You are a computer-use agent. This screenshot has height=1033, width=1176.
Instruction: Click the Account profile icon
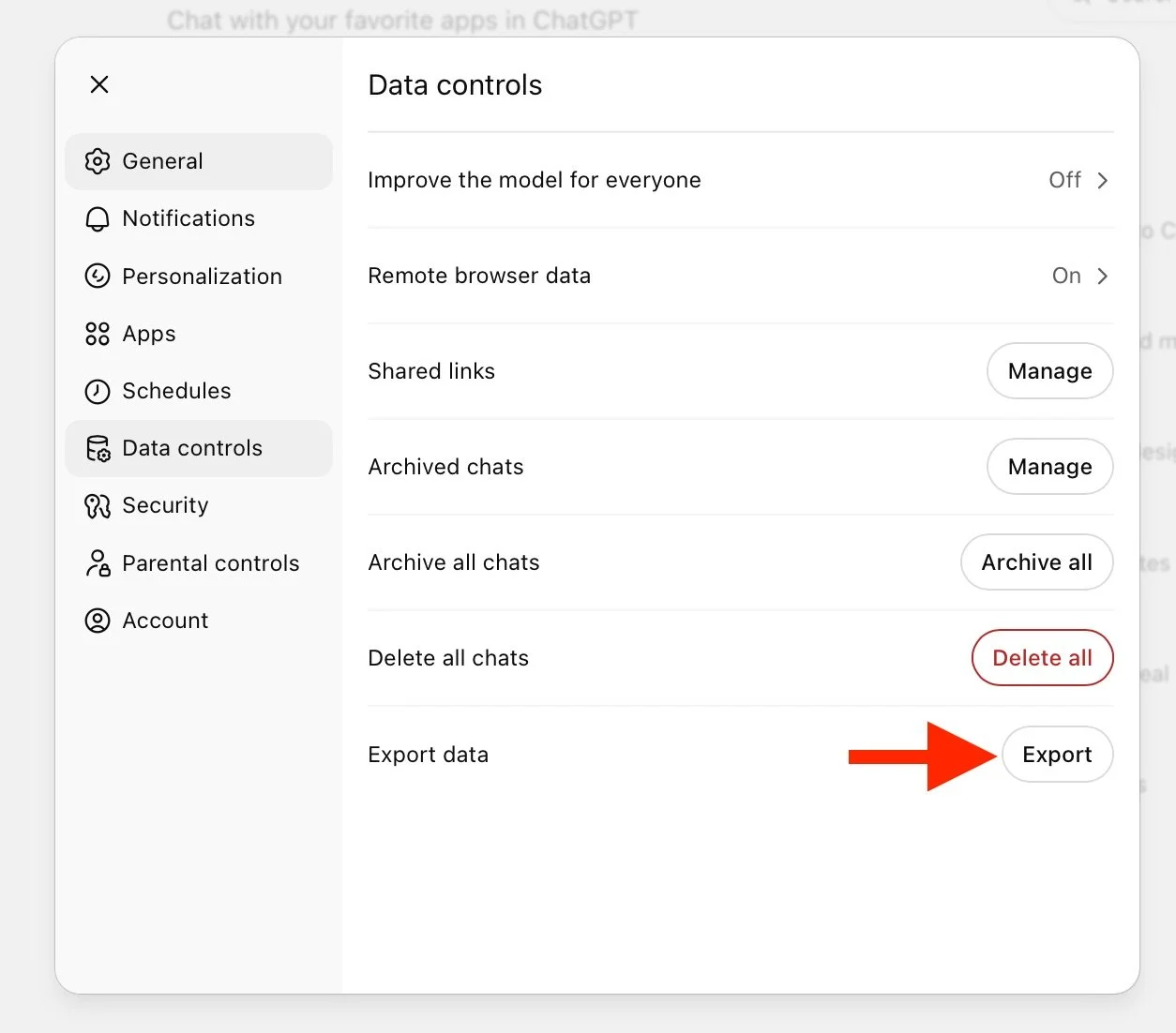point(98,621)
